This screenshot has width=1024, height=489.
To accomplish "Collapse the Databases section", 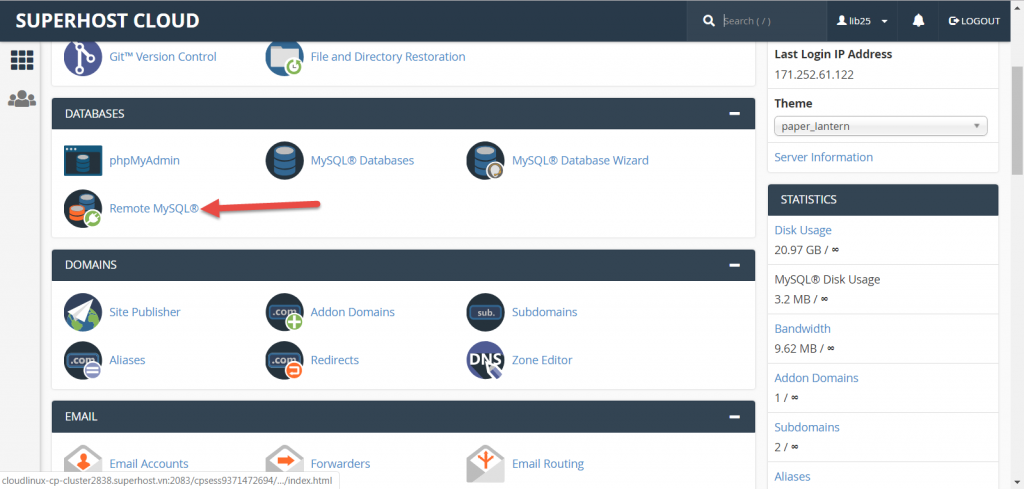I will 735,114.
